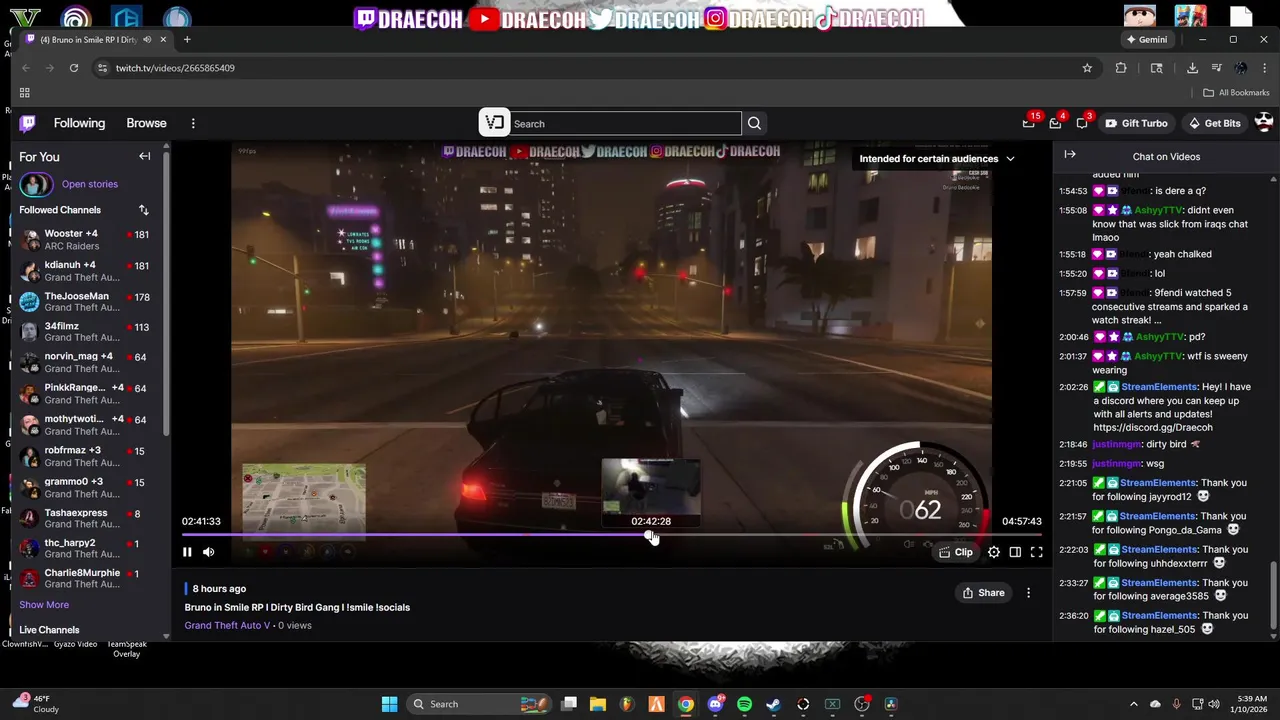1280x720 pixels.
Task: Open whispers icon with 3 badge
Action: tap(1083, 123)
